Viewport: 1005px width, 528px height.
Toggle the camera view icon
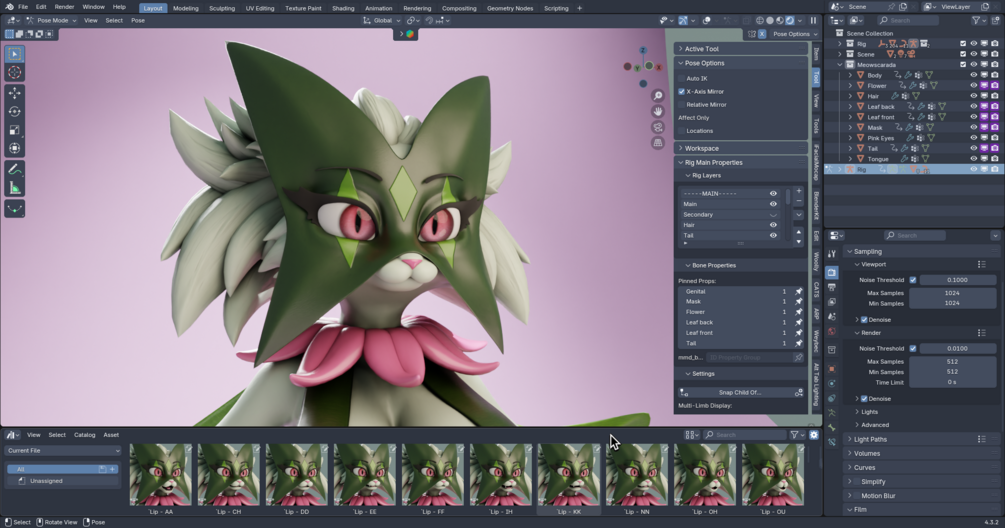658,127
